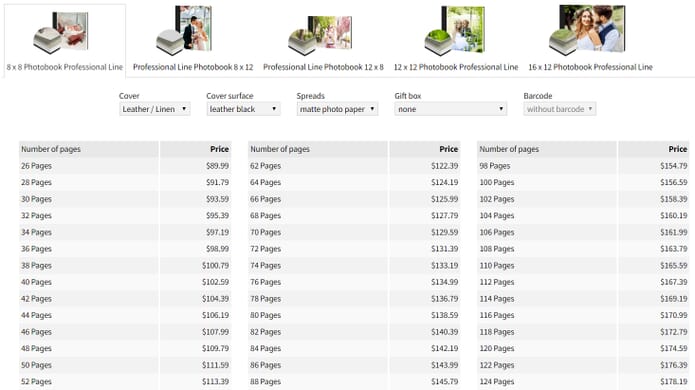Click the $106.19 price
The height and width of the screenshot is (390, 695).
click(215, 315)
